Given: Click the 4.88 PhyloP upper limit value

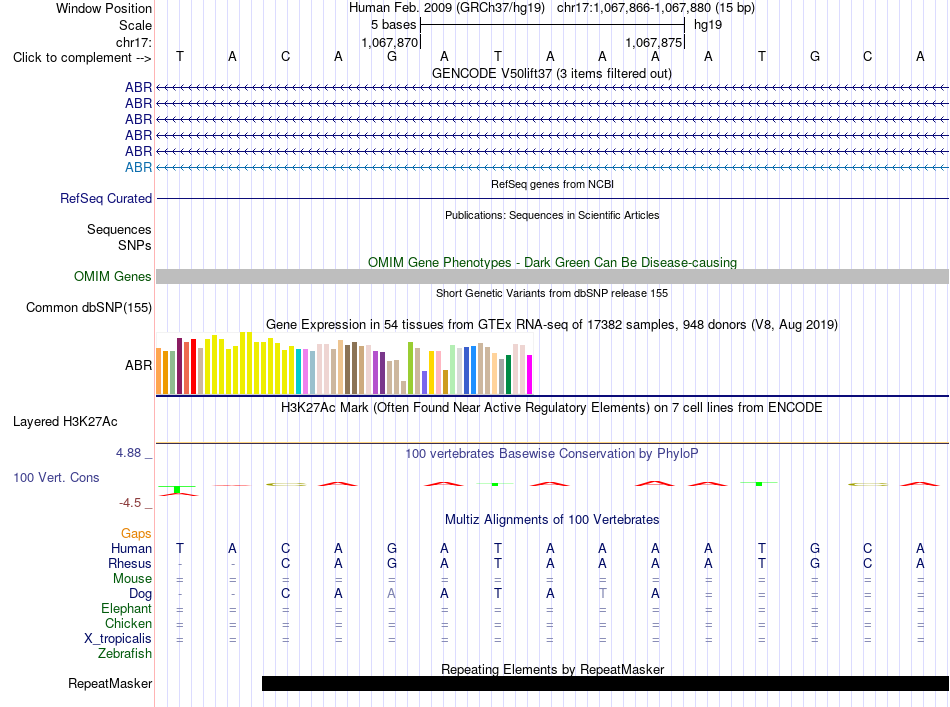Looking at the screenshot, I should [x=128, y=453].
